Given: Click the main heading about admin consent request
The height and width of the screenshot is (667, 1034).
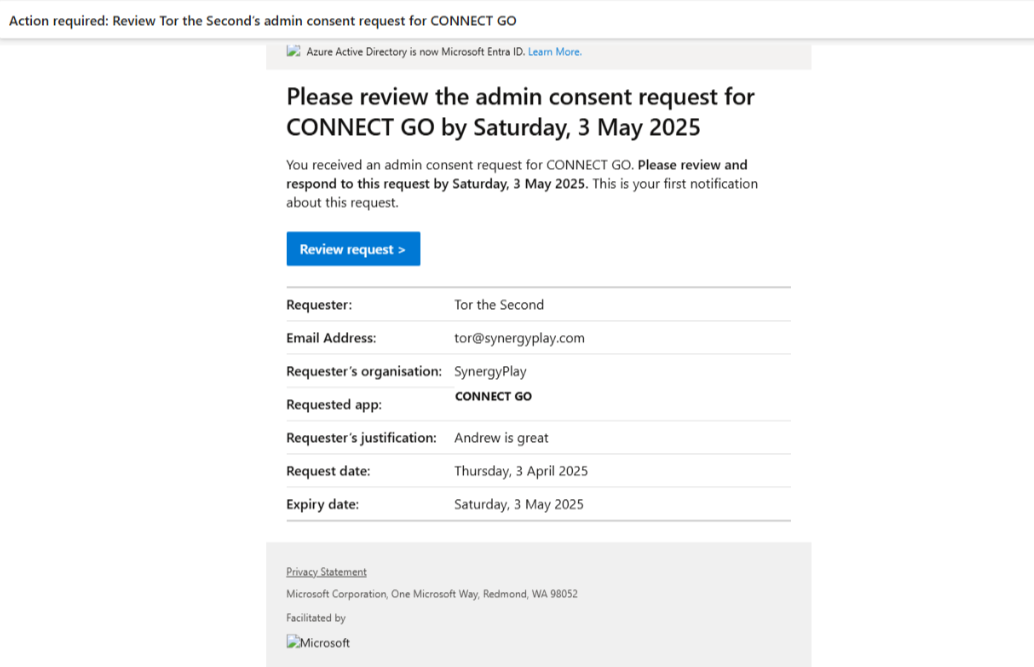Looking at the screenshot, I should click(x=520, y=111).
